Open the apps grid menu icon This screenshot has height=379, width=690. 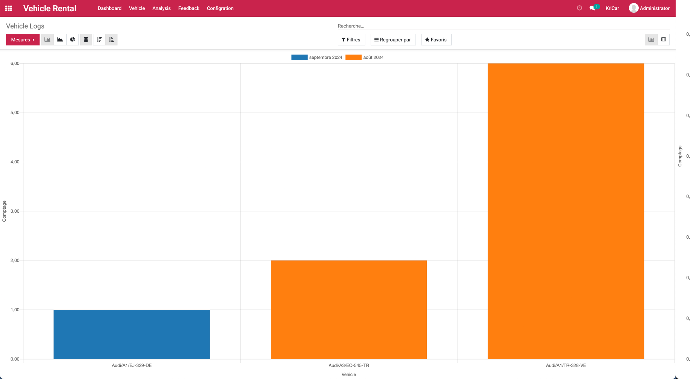tap(8, 8)
